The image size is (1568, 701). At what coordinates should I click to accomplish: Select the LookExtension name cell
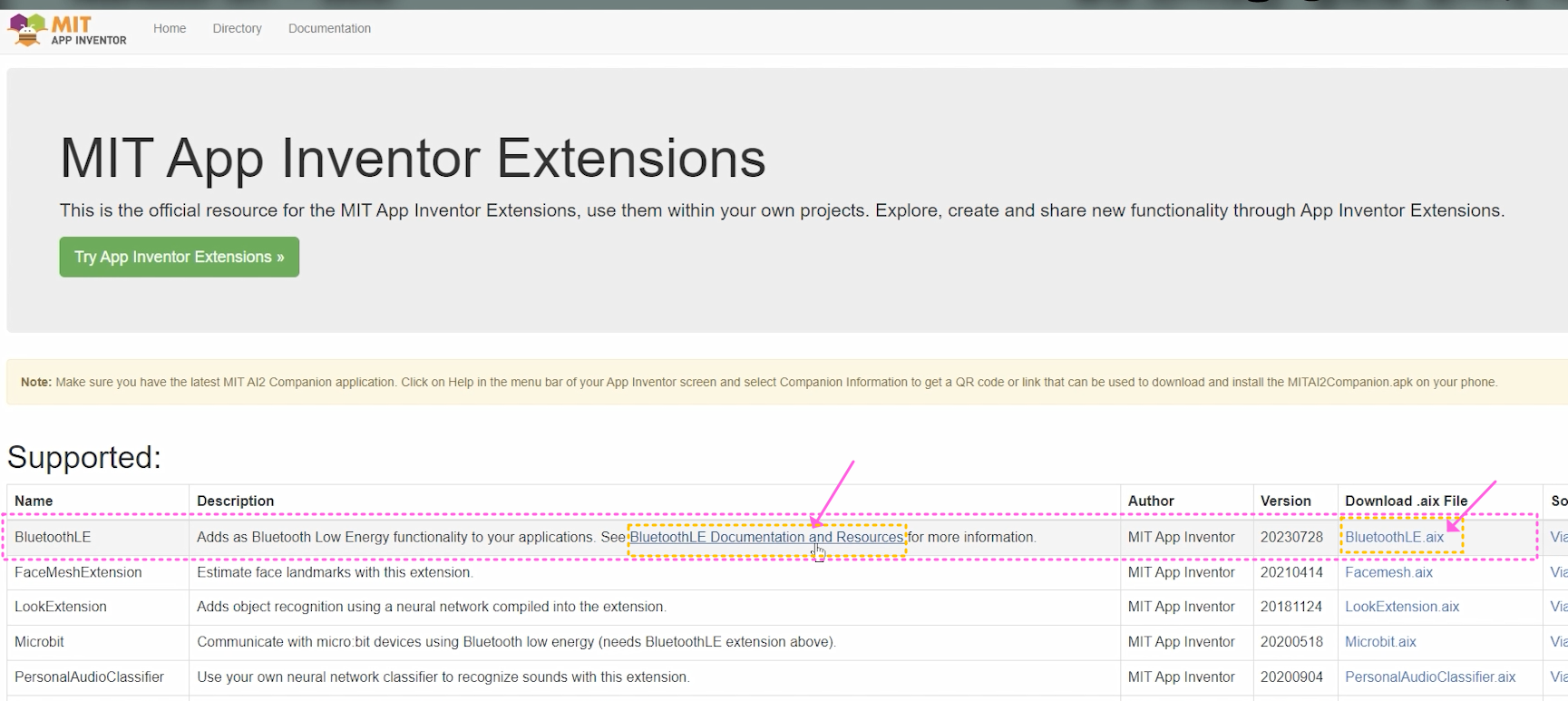point(98,607)
